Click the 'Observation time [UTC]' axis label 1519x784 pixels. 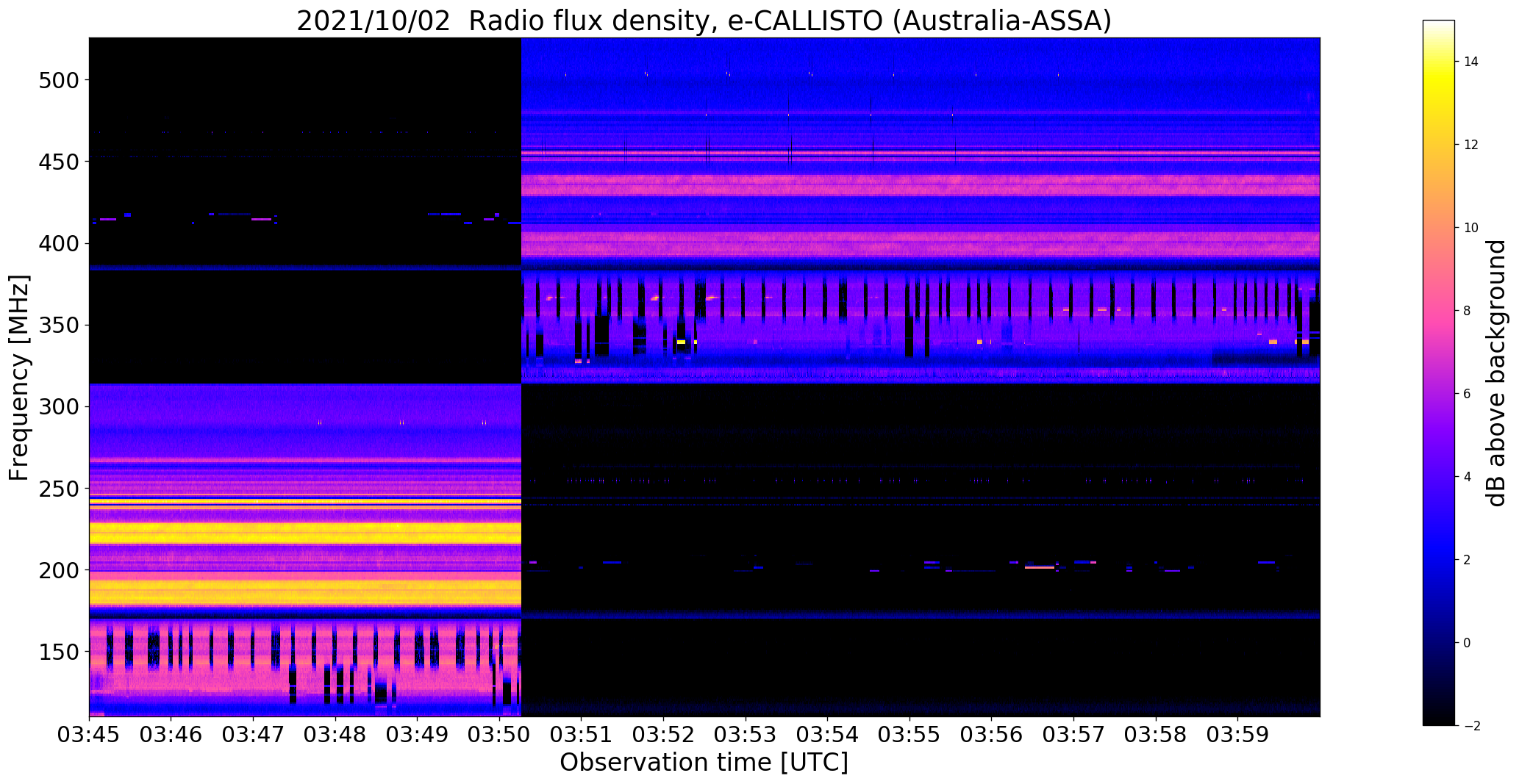pyautogui.click(x=704, y=762)
